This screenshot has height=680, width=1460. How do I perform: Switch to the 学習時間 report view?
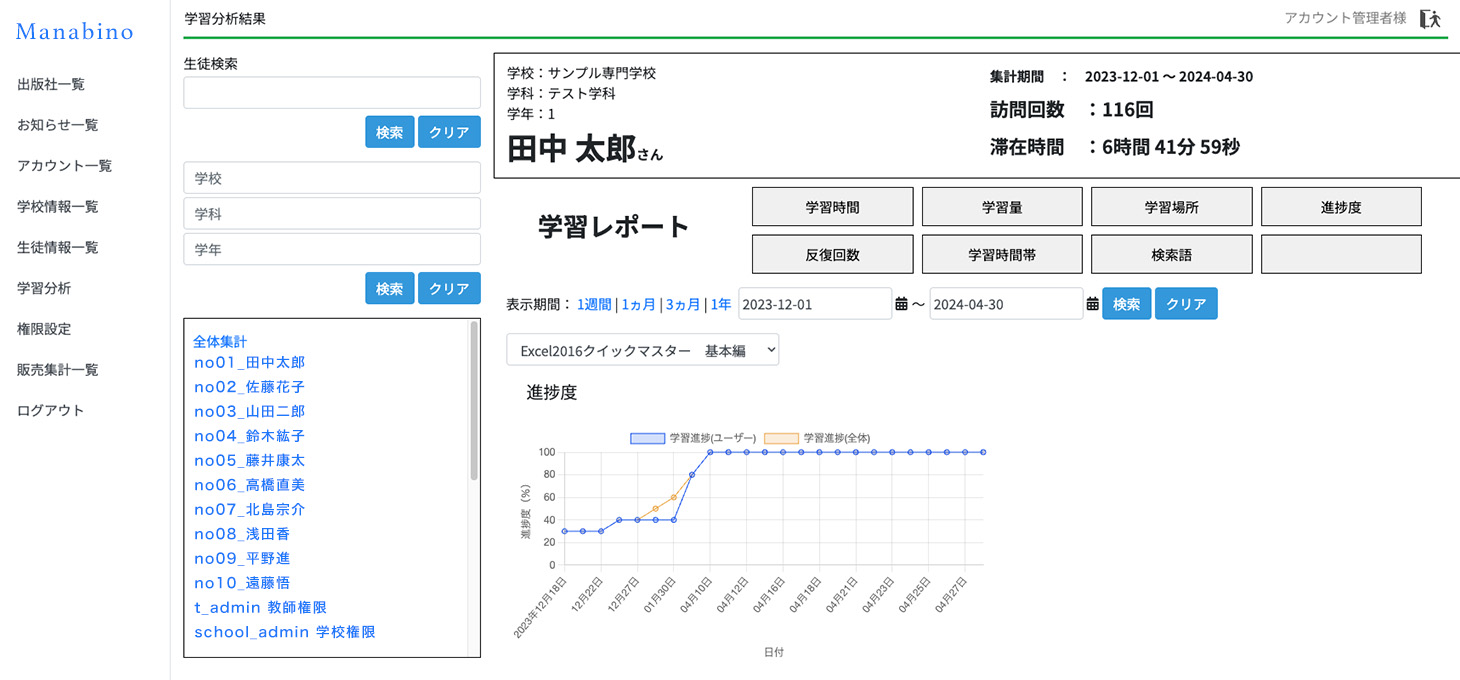click(832, 206)
